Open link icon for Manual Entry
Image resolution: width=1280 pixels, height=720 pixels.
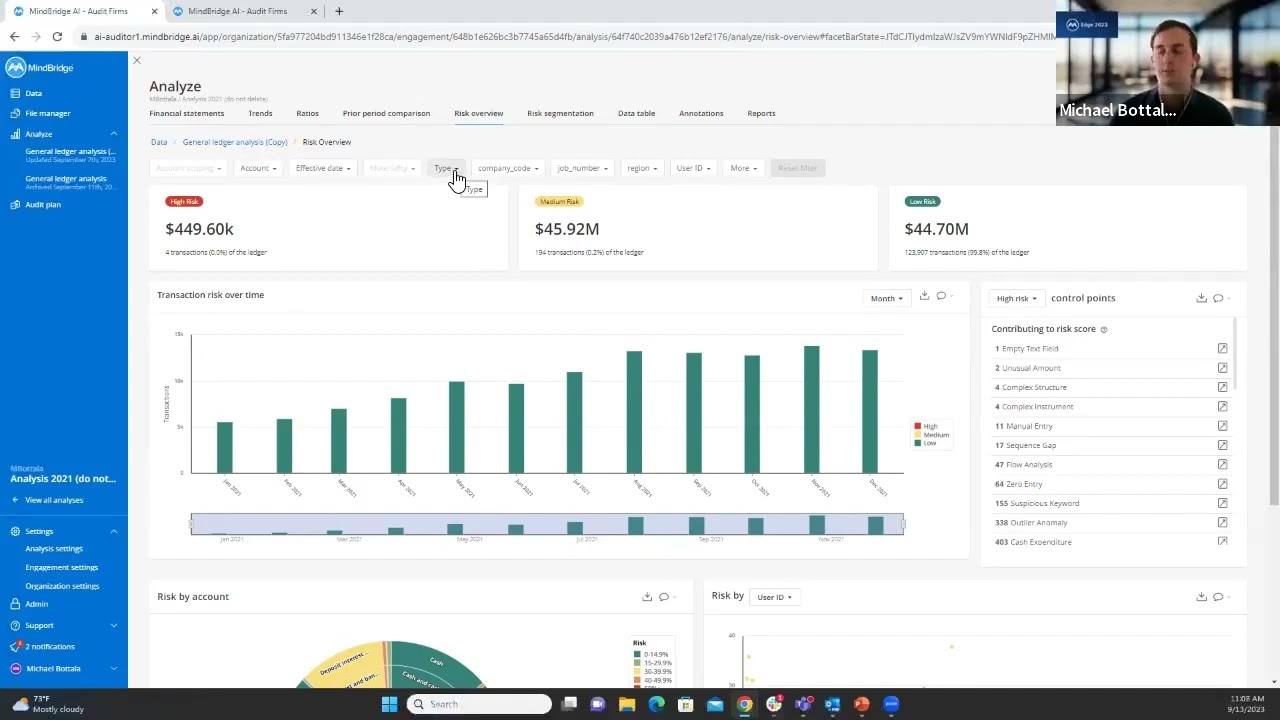(x=1222, y=426)
